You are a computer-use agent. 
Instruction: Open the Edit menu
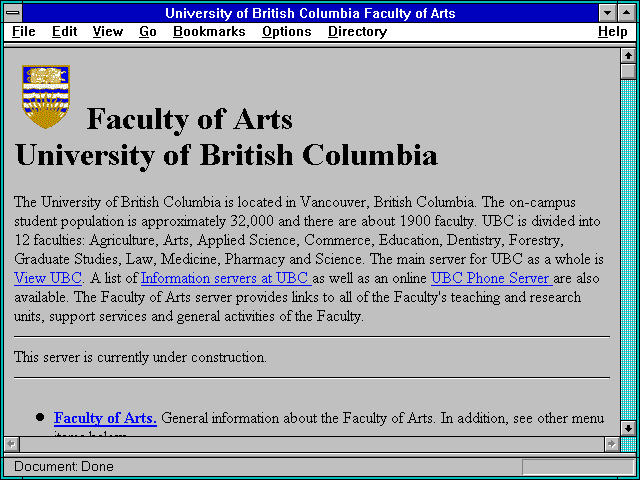pyautogui.click(x=64, y=31)
